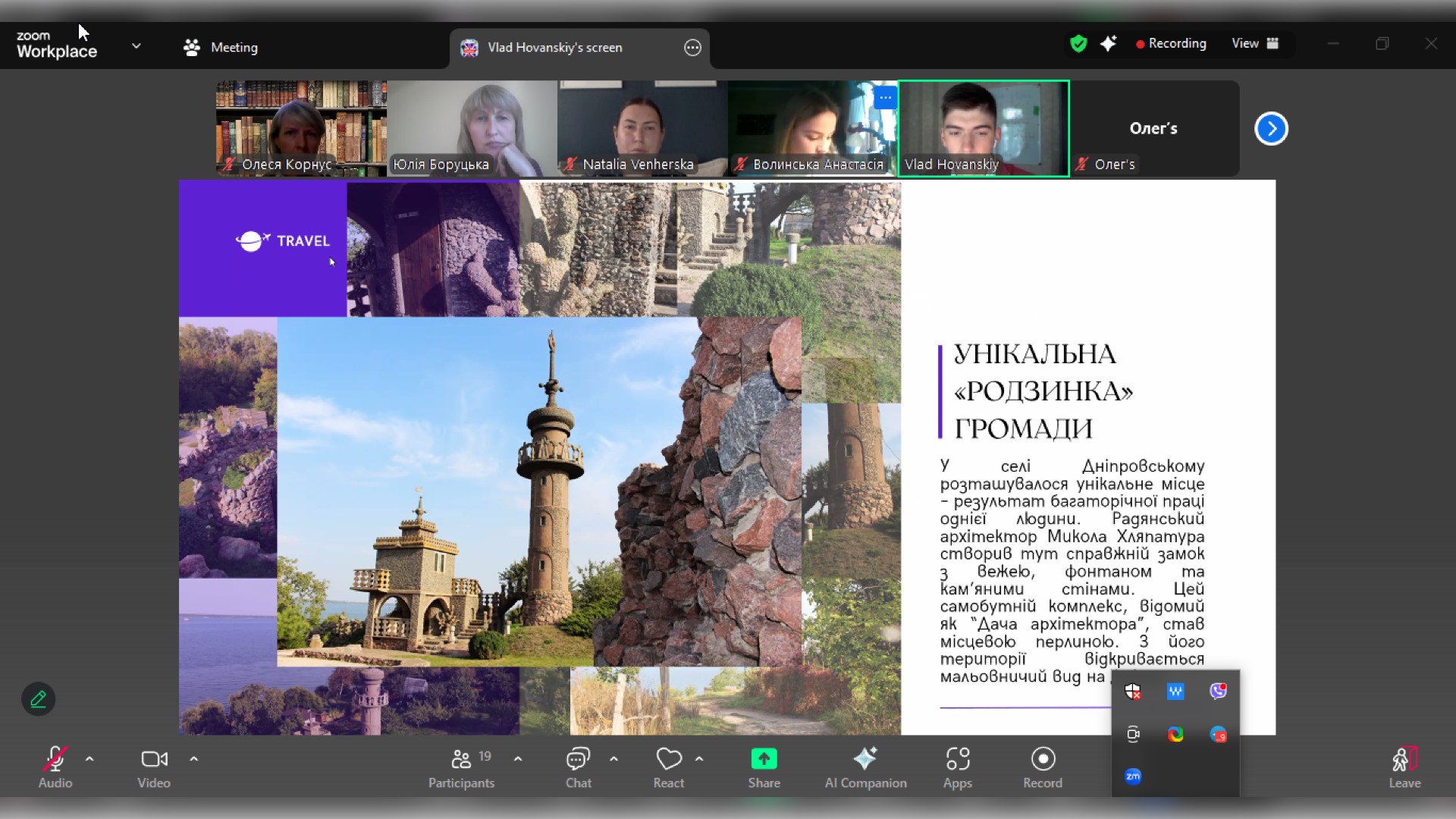Open the Meeting tab

pos(221,47)
